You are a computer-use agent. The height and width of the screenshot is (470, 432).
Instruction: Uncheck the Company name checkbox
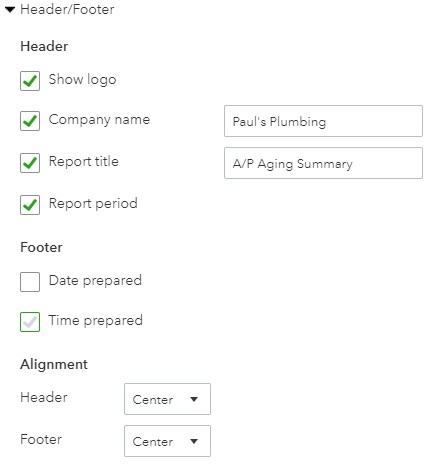click(x=30, y=121)
